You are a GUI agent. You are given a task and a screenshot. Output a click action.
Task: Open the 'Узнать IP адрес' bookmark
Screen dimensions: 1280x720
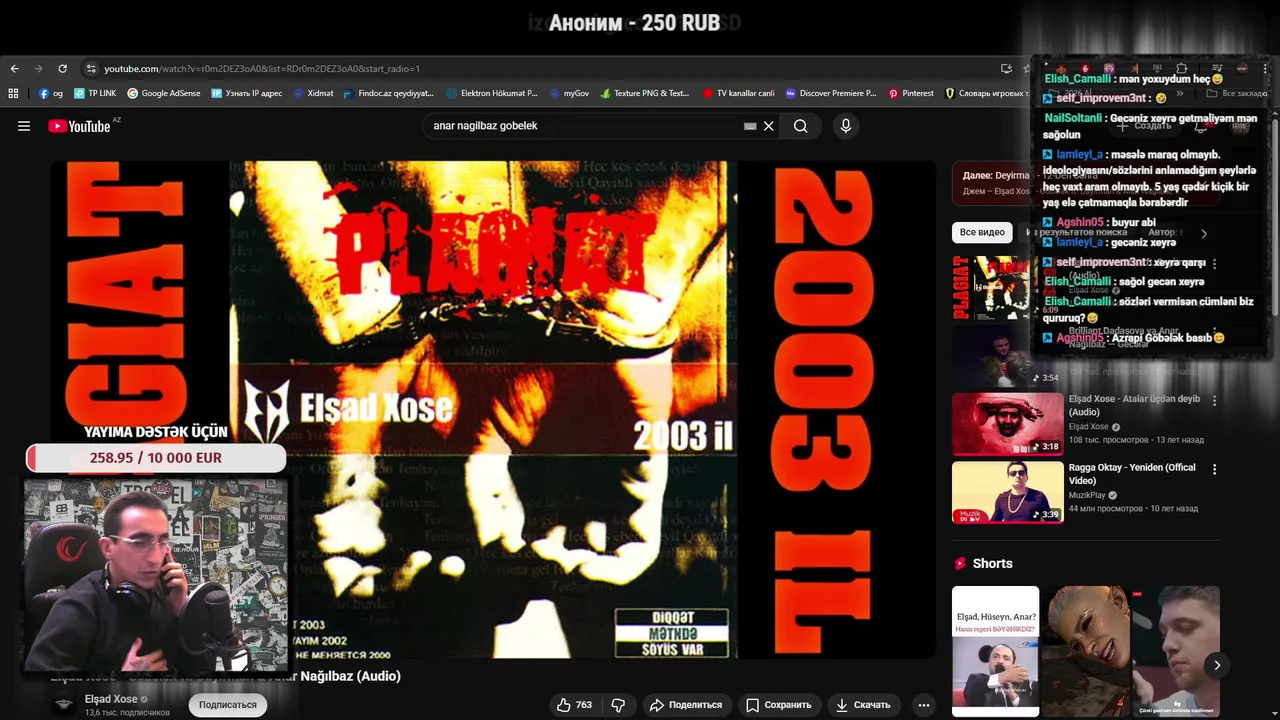click(x=247, y=93)
